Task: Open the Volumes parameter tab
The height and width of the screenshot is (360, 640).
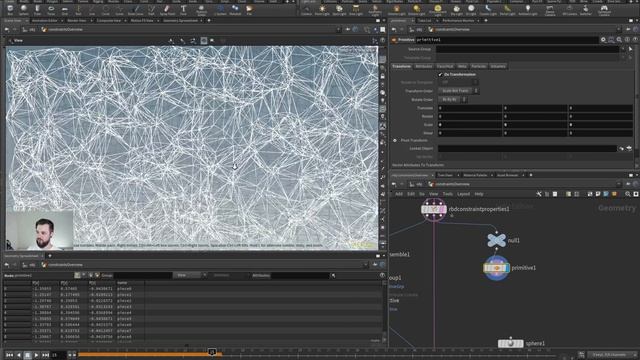Action: [x=498, y=66]
